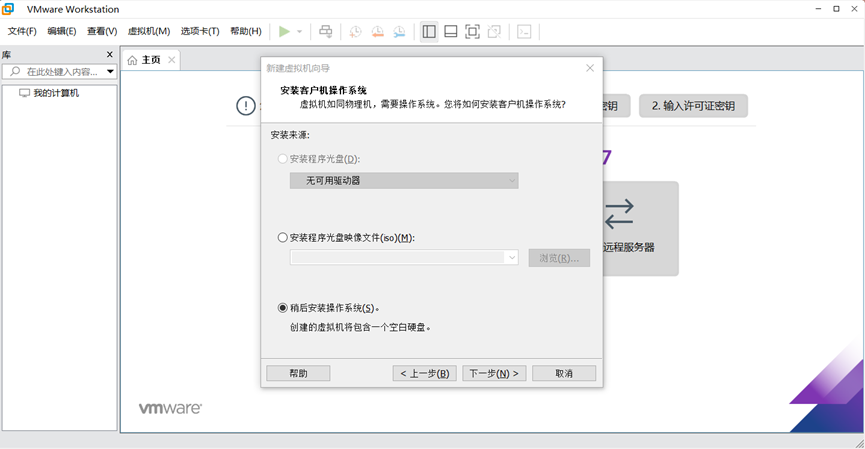
Task: Click the console view toolbar icon
Action: [x=524, y=31]
